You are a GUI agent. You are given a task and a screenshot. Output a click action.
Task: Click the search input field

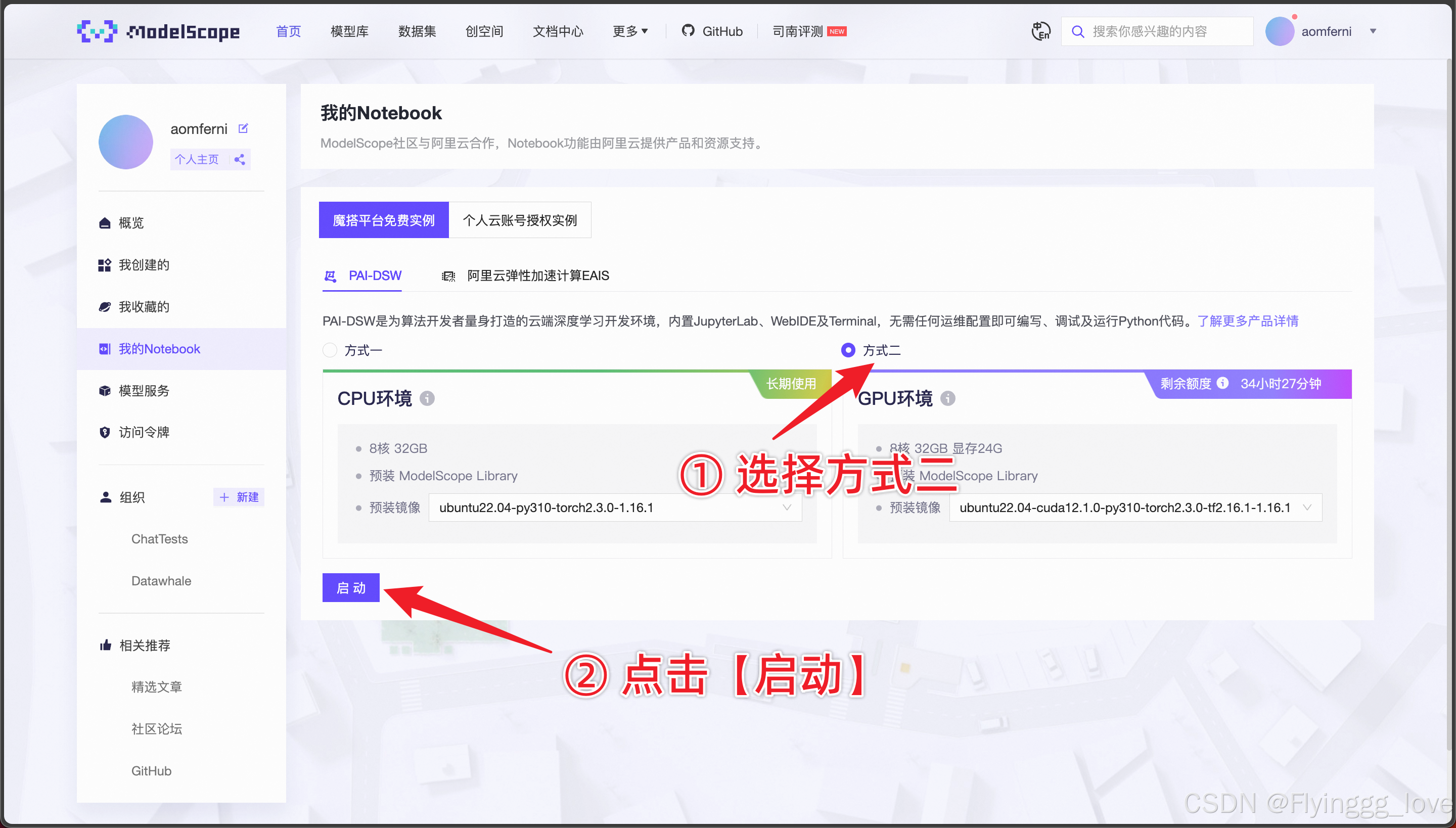click(x=1157, y=31)
